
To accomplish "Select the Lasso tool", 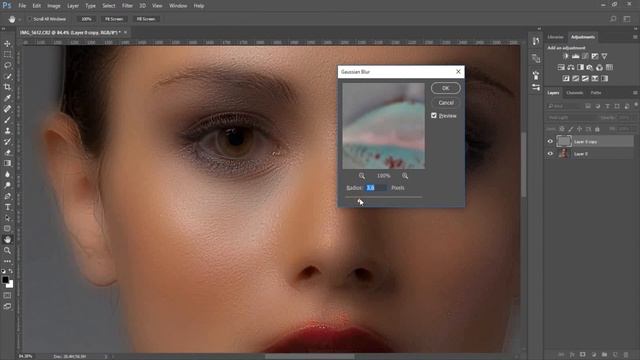I will coord(7,65).
